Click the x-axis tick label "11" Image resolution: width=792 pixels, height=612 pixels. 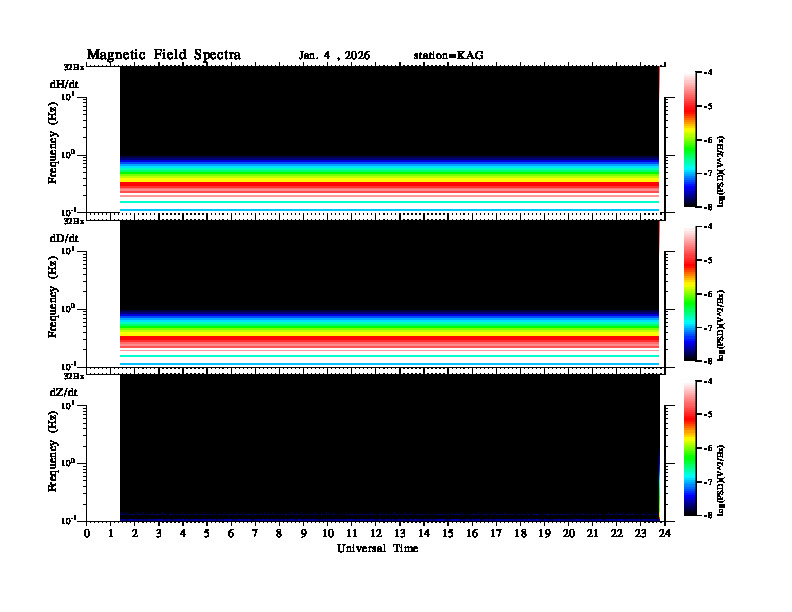pyautogui.click(x=352, y=533)
